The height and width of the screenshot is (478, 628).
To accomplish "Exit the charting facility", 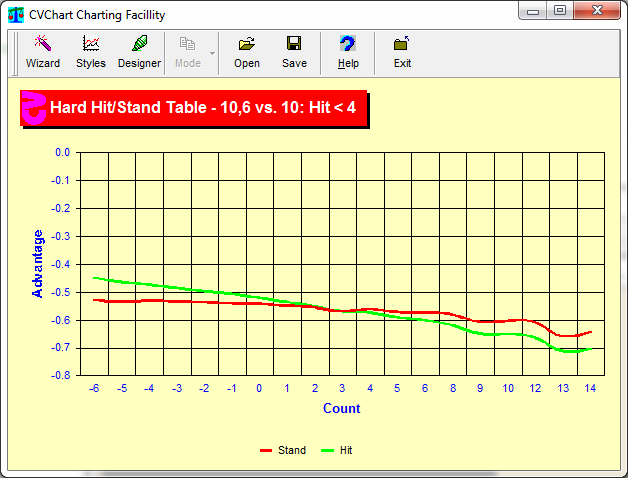I will (x=402, y=52).
